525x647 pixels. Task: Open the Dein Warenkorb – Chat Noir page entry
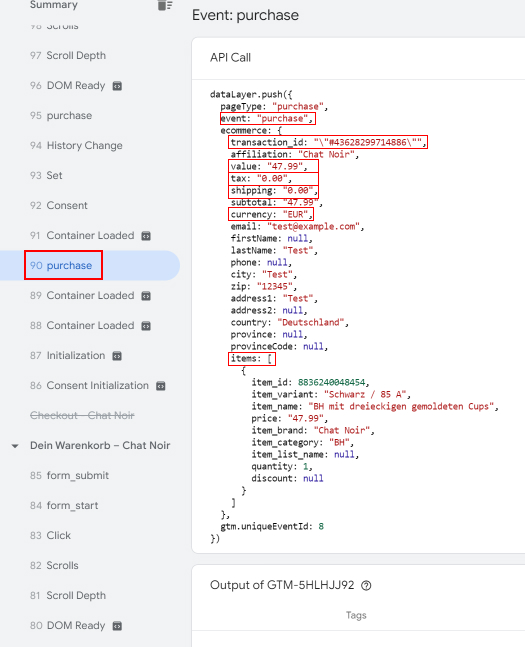click(100, 445)
